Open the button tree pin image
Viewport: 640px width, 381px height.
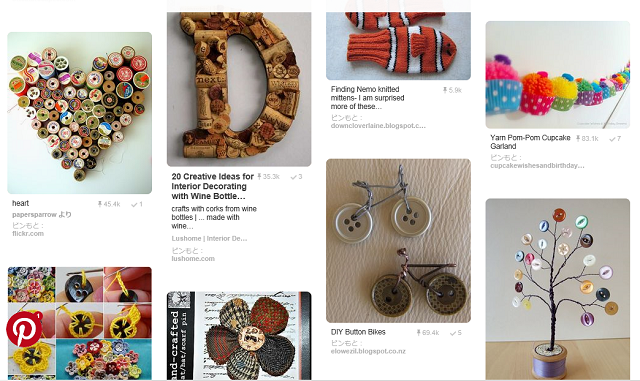tap(558, 289)
